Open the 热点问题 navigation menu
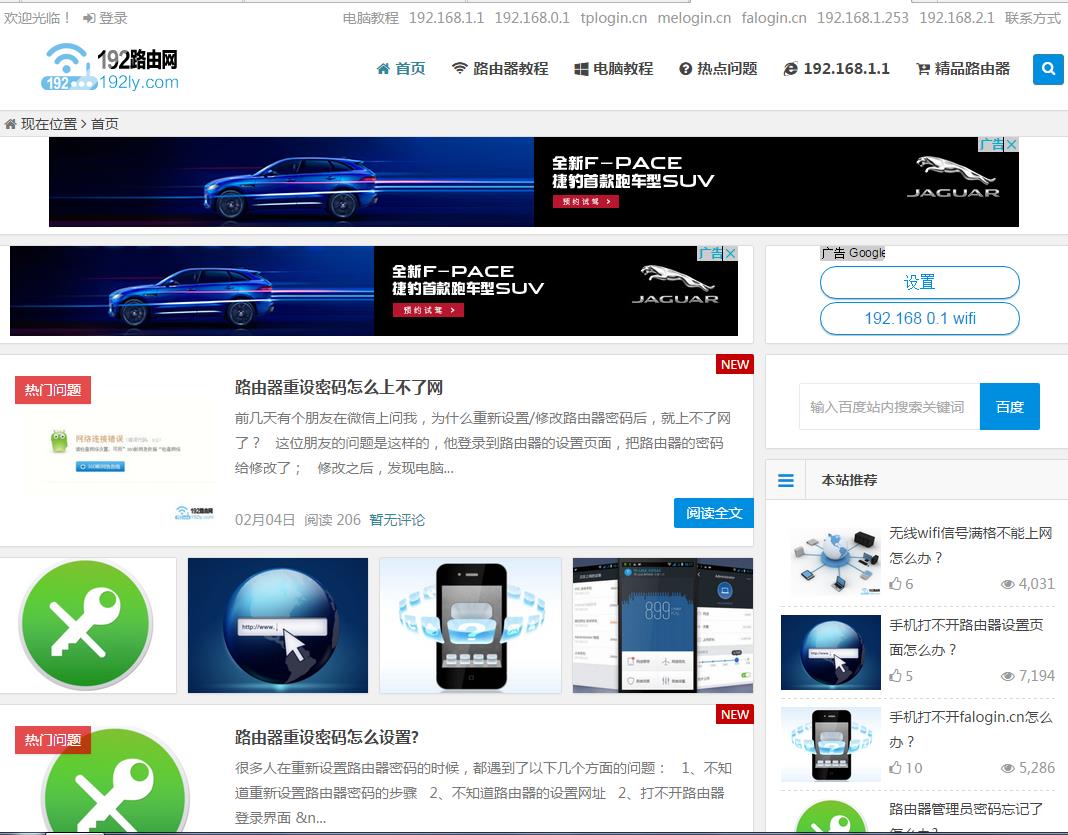1068x835 pixels. tap(719, 69)
